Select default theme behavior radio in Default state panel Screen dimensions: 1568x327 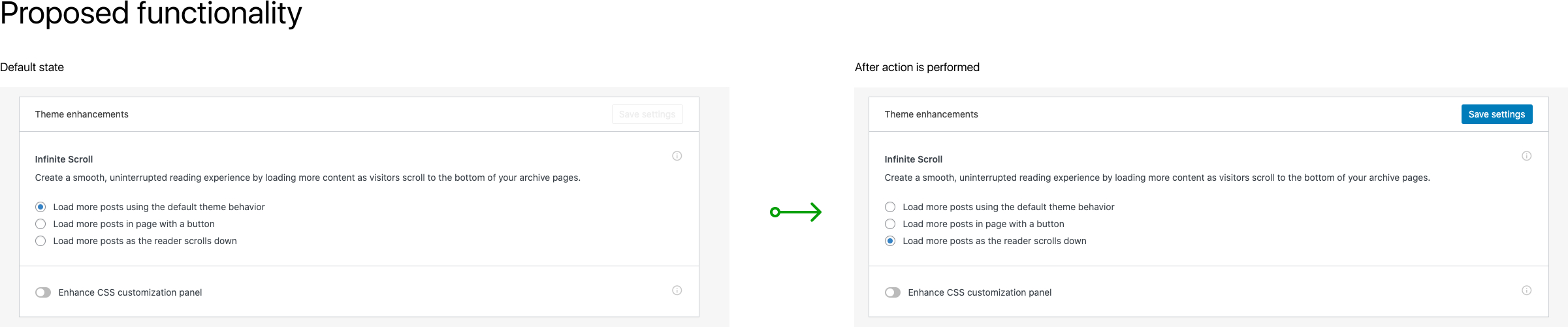[40, 207]
